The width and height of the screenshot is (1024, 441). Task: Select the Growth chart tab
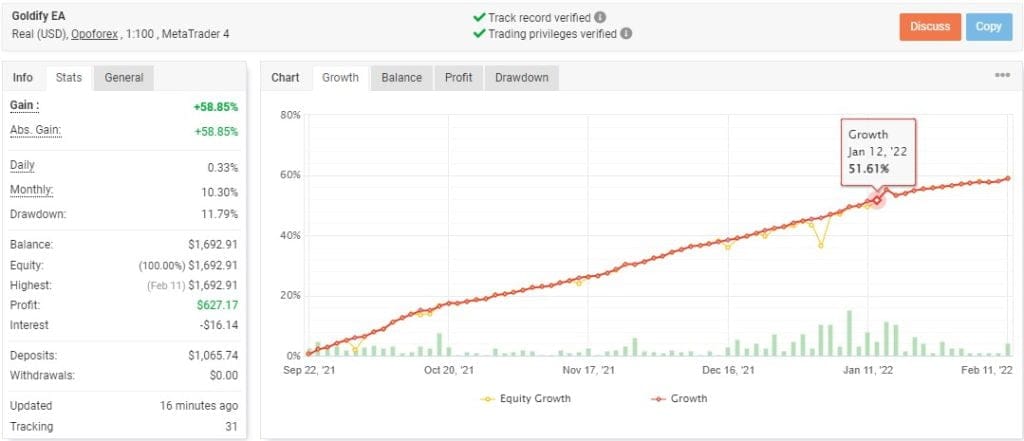click(x=340, y=78)
